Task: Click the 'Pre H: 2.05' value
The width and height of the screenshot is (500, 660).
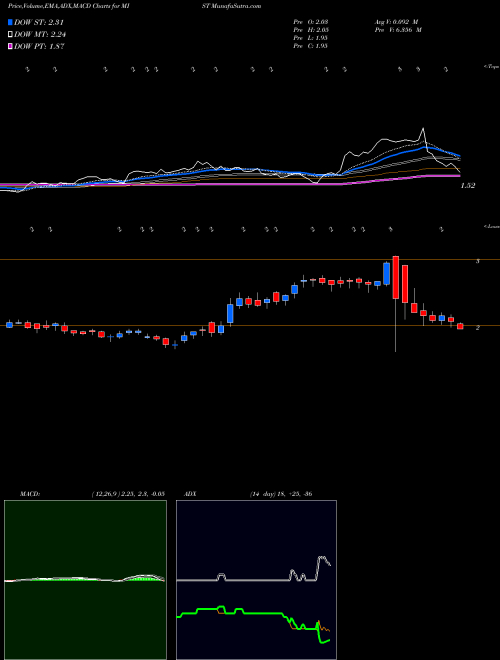Action: pyautogui.click(x=311, y=30)
